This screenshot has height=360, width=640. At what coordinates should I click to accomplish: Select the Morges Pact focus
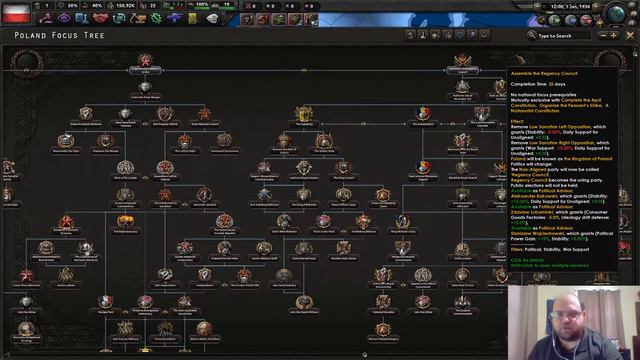click(105, 304)
